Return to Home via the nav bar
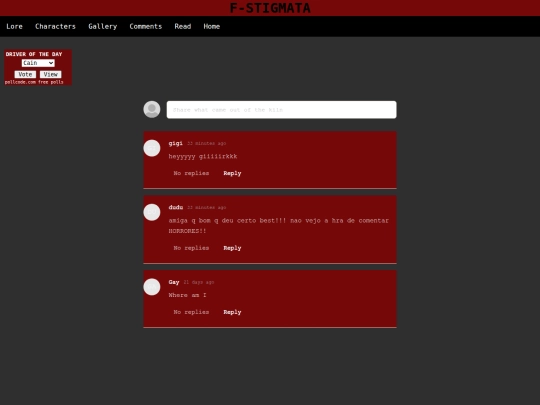 coord(211,27)
